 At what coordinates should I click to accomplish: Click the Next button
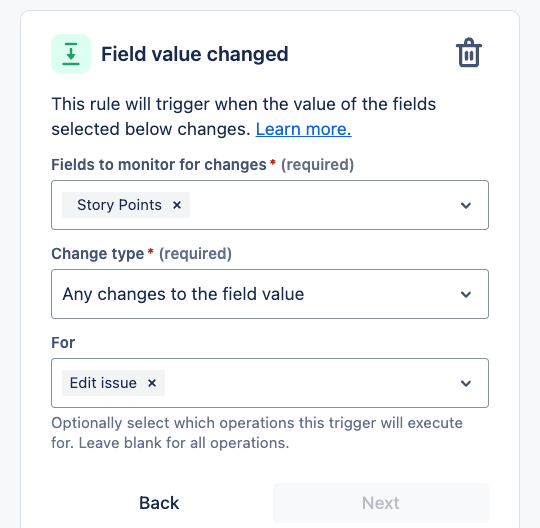tap(381, 503)
